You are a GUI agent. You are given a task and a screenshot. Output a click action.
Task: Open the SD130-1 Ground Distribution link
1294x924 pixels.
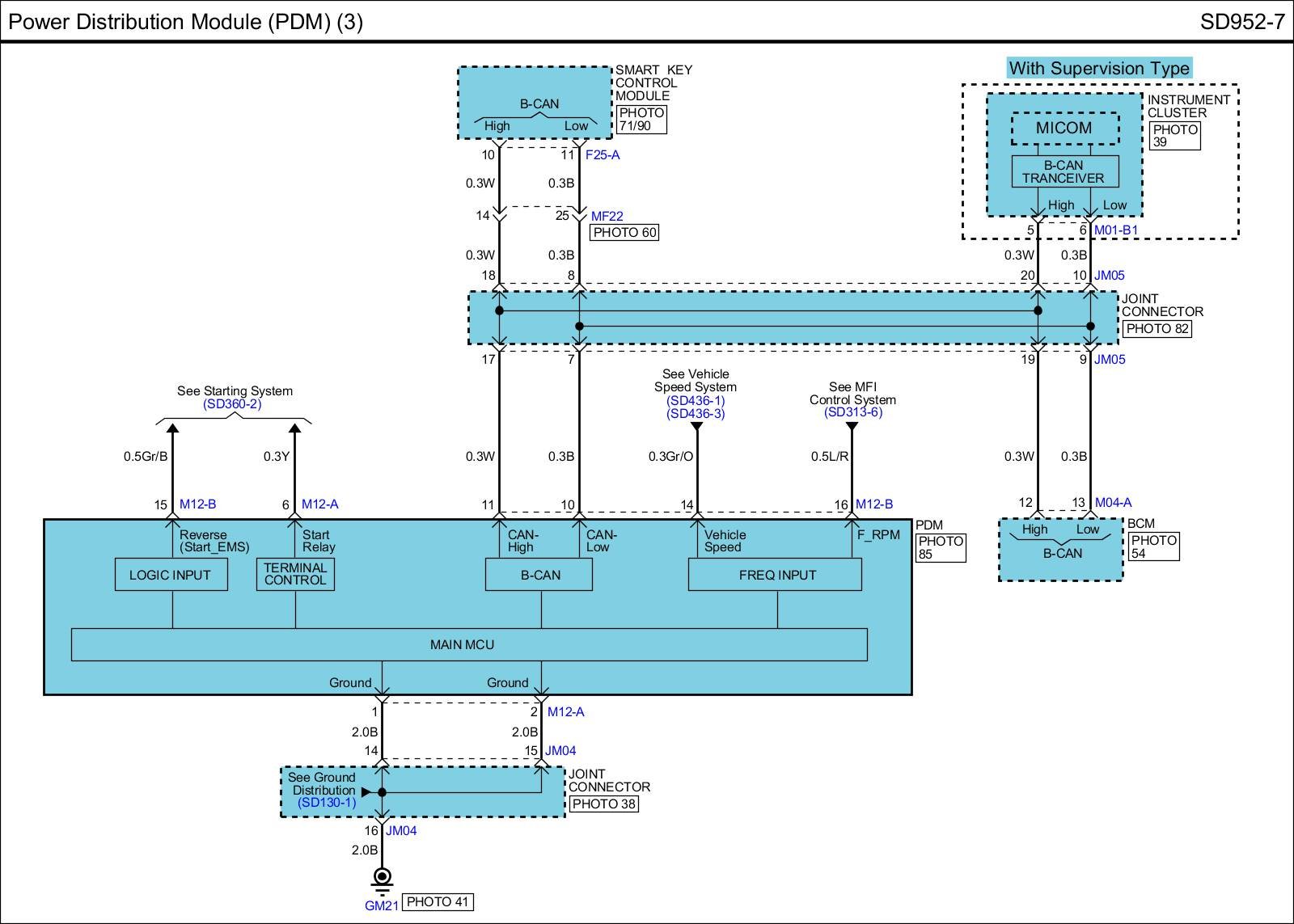326,803
